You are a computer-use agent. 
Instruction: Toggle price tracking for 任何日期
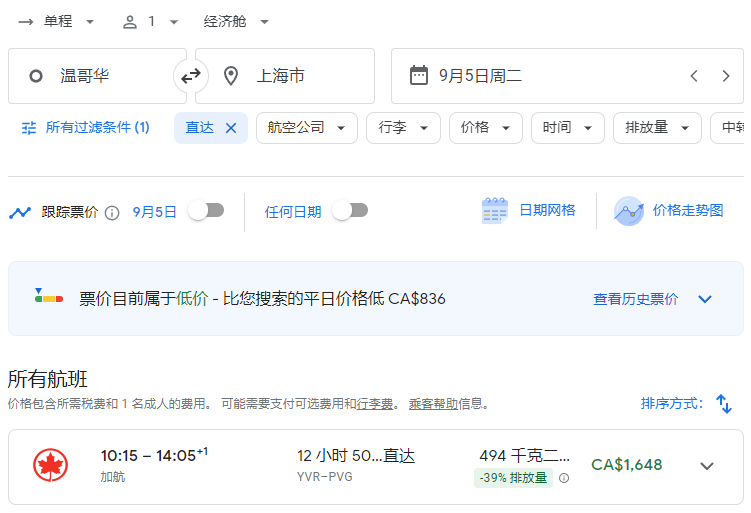tap(351, 211)
